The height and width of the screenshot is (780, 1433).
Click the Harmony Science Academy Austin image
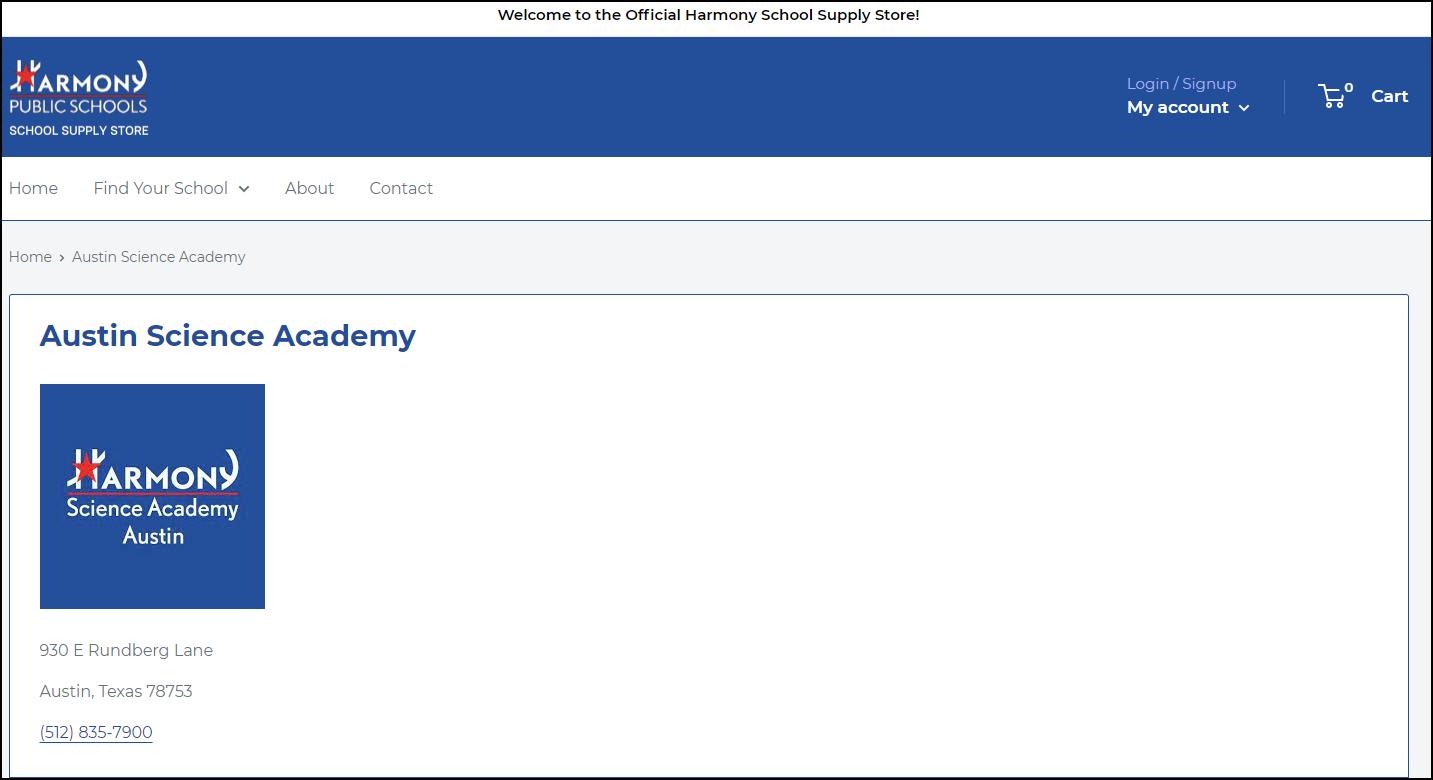point(152,496)
